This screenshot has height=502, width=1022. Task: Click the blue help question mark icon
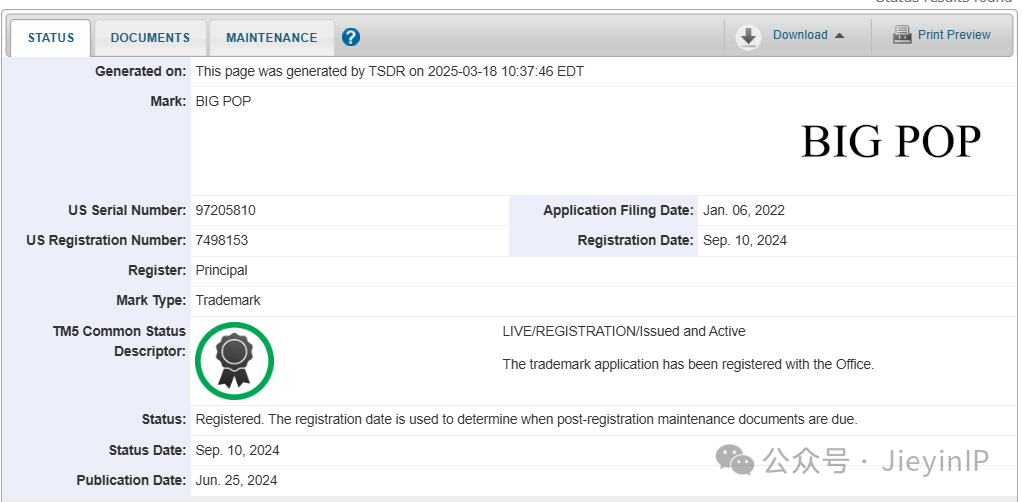point(351,37)
